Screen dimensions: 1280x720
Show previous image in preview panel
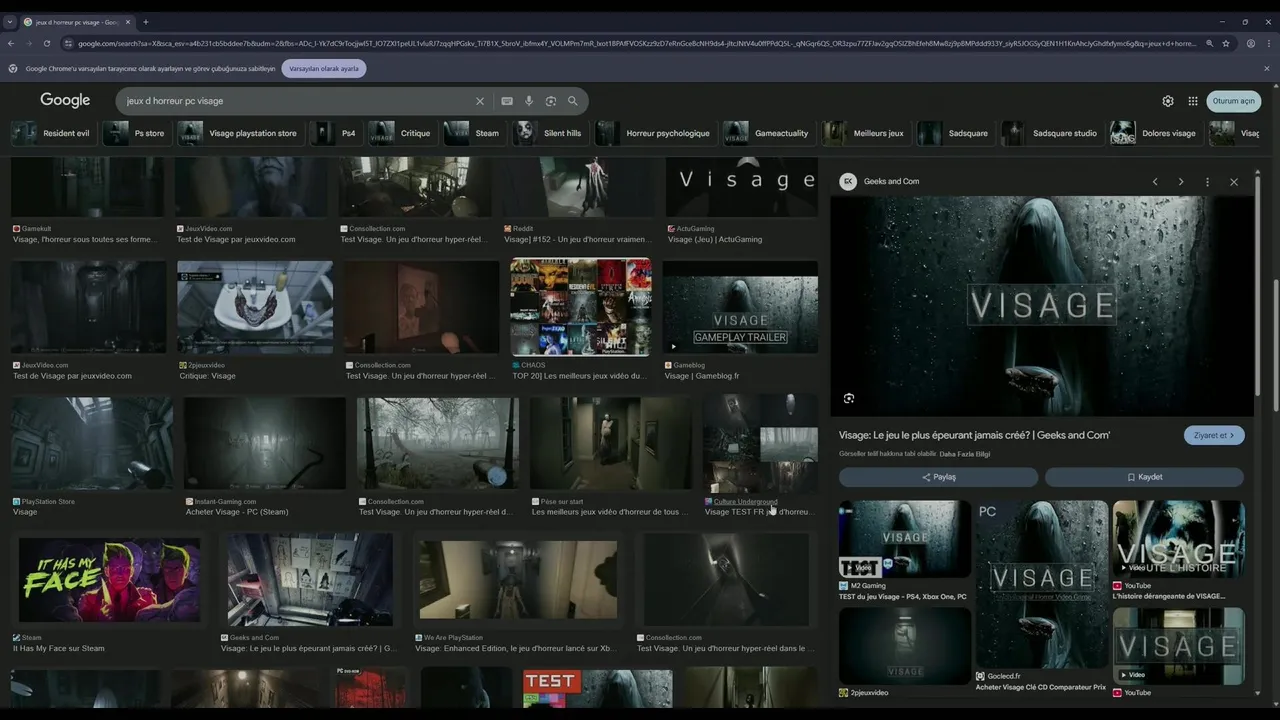[x=1155, y=182]
